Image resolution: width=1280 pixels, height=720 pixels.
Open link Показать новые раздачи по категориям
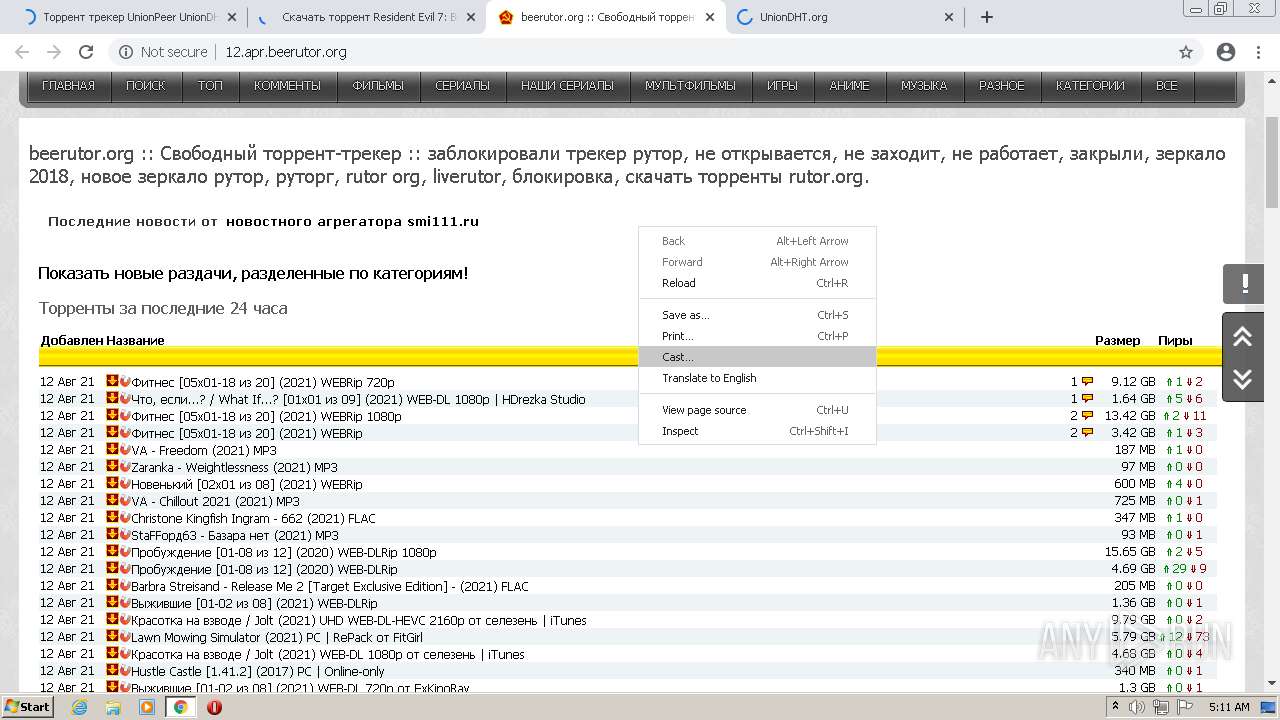click(253, 273)
